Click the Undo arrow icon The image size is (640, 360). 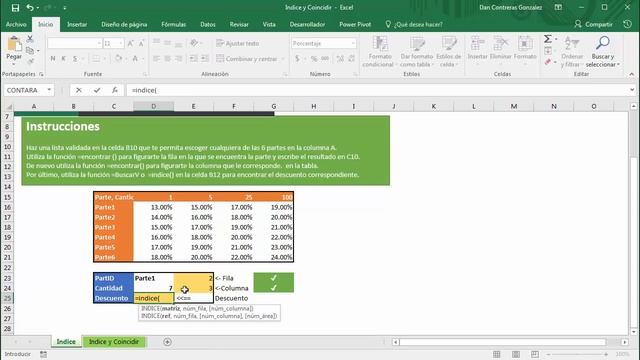point(30,8)
